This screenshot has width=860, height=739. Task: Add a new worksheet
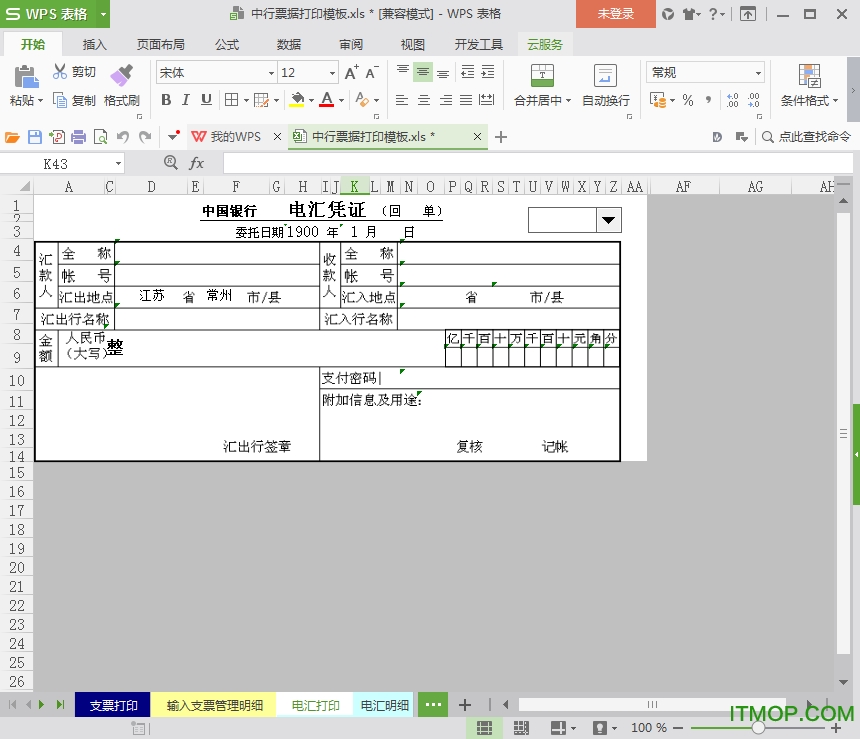465,705
